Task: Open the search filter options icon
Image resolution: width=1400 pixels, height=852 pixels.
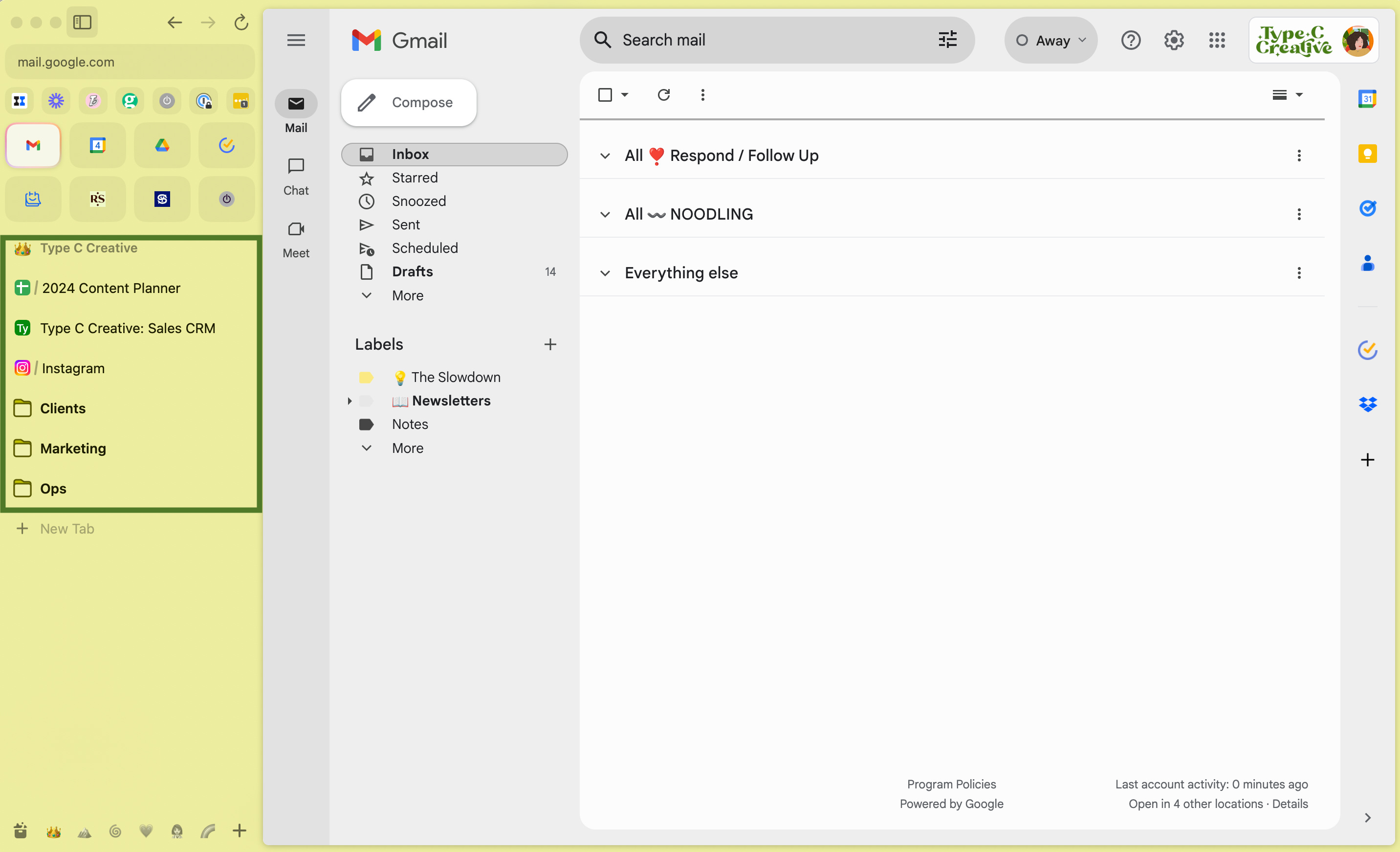Action: click(x=947, y=40)
